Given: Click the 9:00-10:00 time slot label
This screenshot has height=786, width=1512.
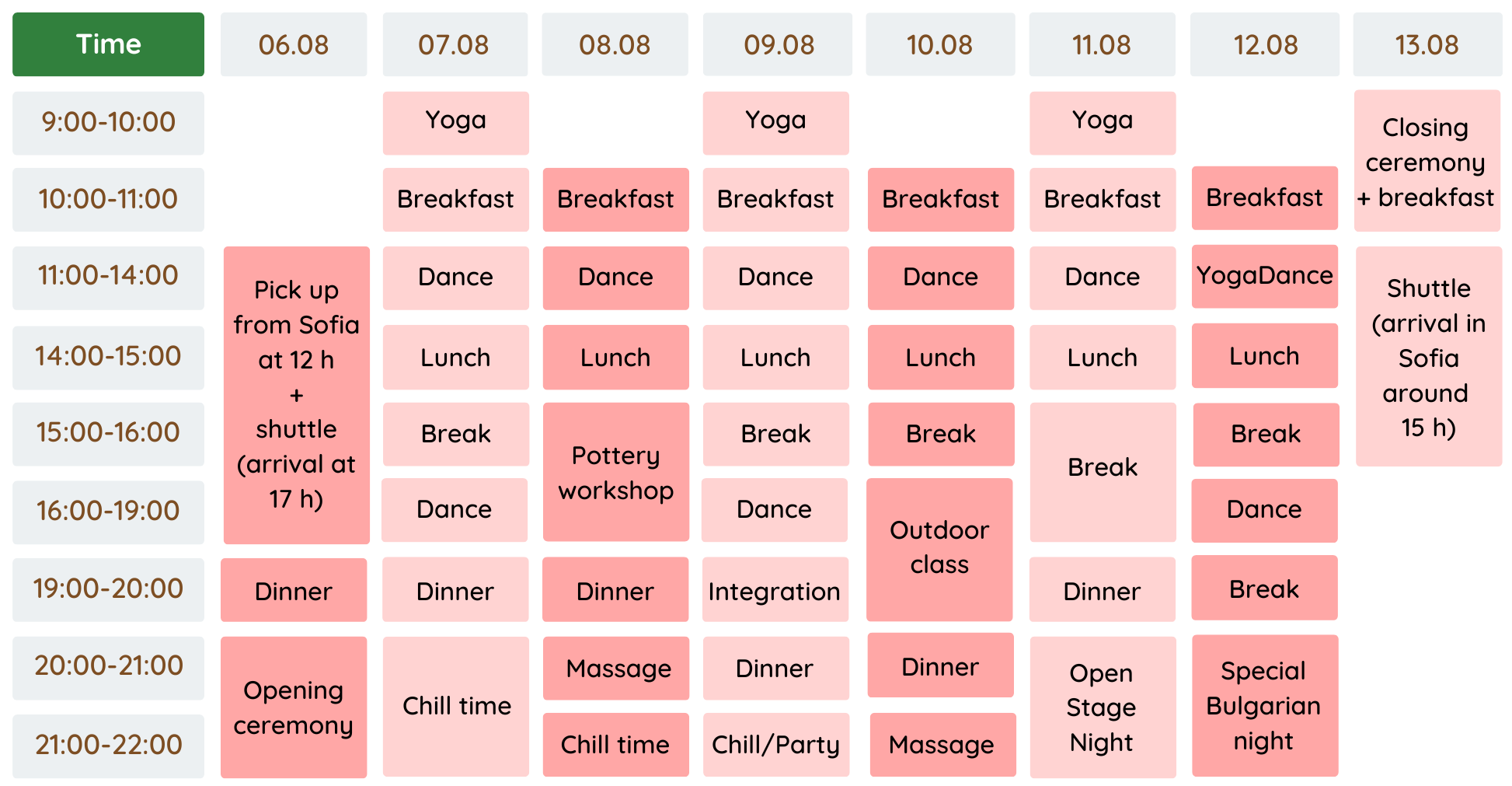Looking at the screenshot, I should (x=108, y=123).
